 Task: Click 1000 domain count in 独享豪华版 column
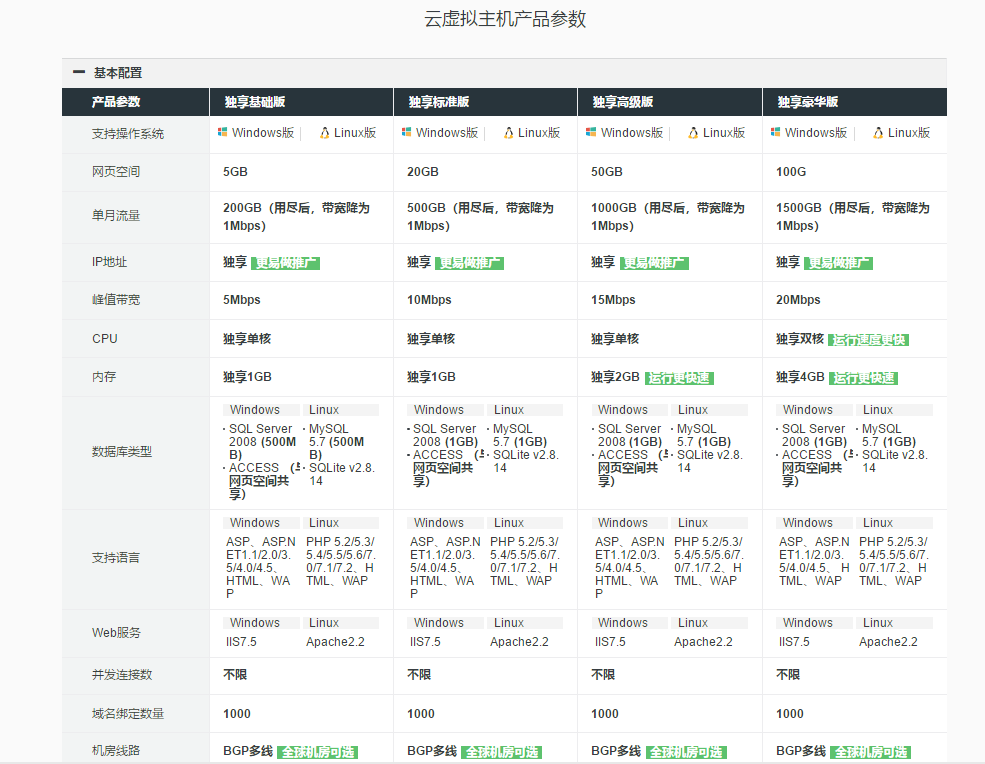pyautogui.click(x=790, y=714)
